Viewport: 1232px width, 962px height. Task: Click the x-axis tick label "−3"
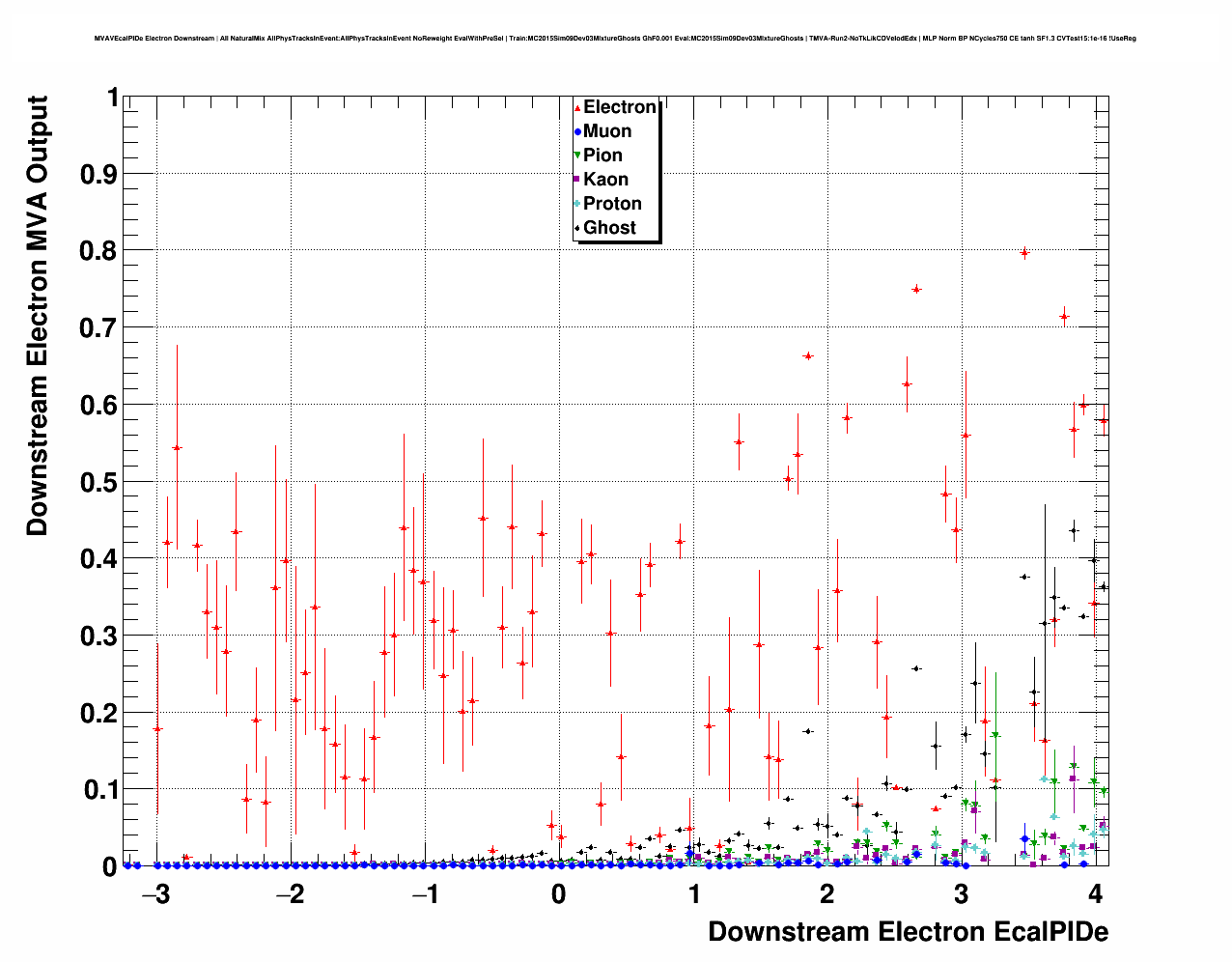155,894
